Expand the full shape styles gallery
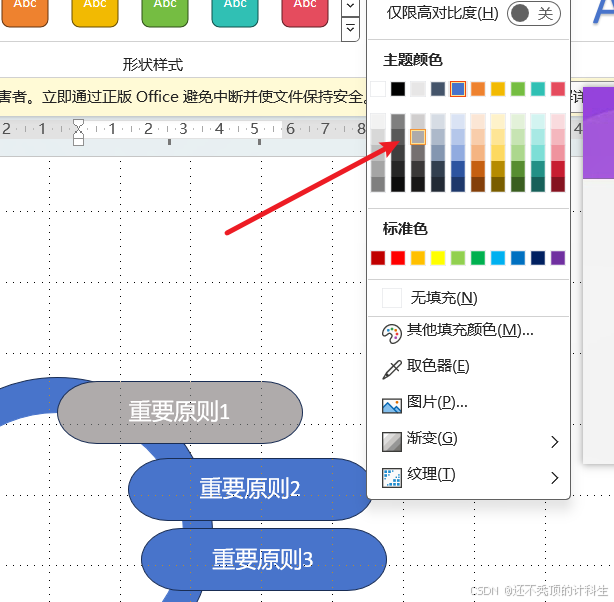 [x=350, y=29]
